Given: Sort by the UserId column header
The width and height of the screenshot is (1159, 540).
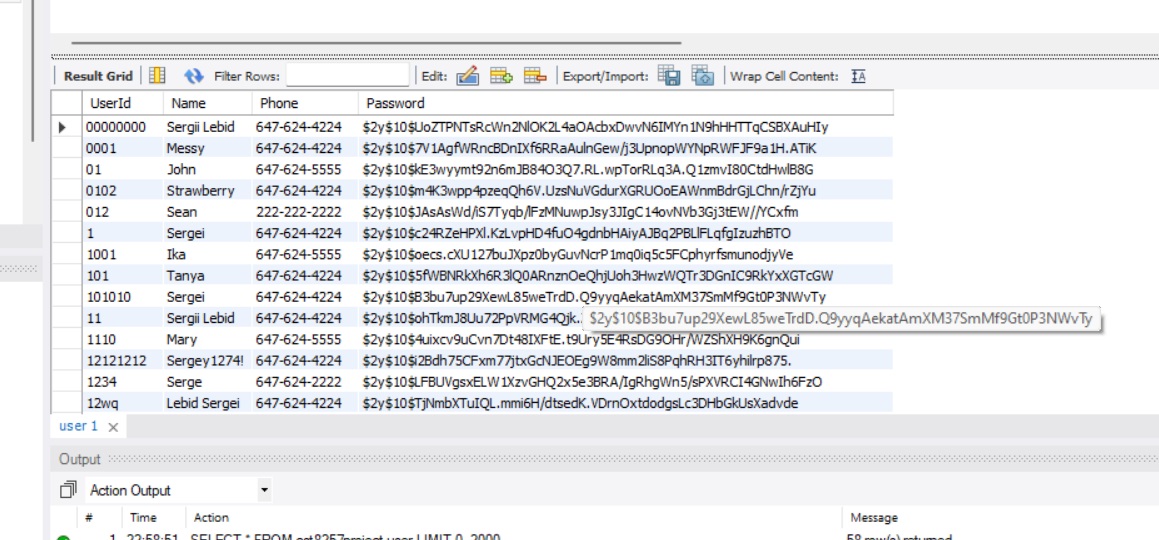Looking at the screenshot, I should [110, 103].
